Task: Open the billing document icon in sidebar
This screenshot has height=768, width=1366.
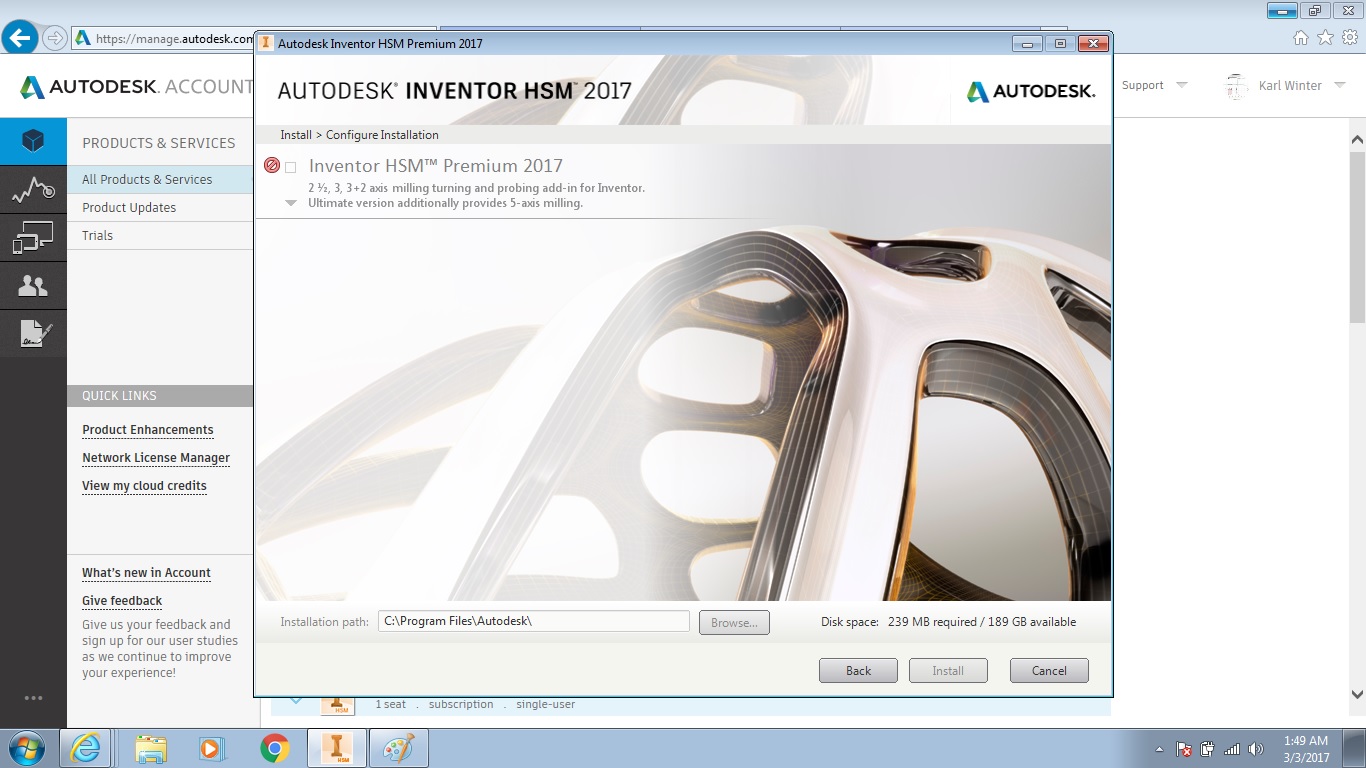Action: click(33, 333)
